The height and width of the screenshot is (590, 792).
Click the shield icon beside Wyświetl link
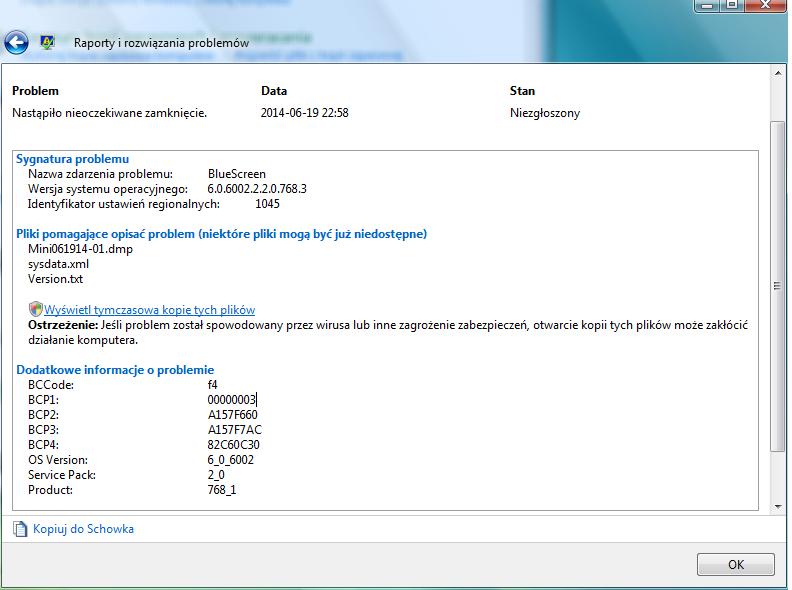coord(35,309)
